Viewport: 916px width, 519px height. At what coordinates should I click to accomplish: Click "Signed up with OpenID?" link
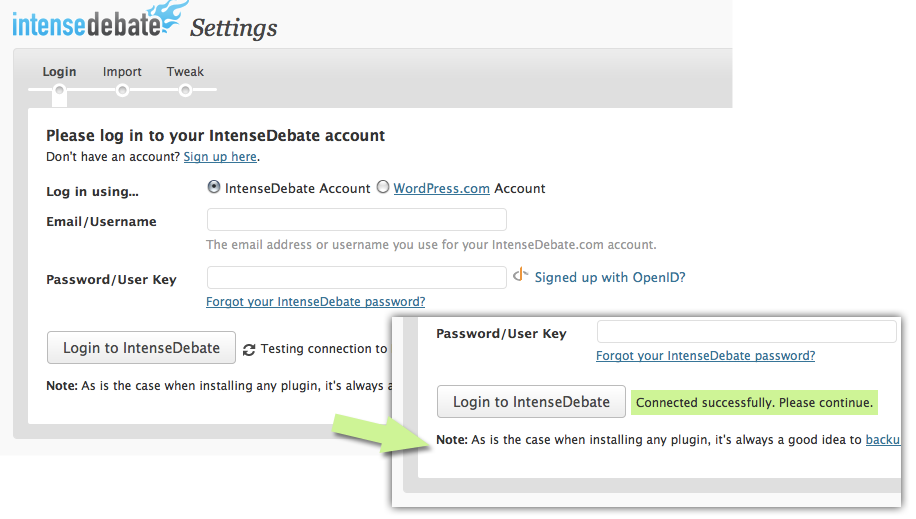[x=610, y=277]
